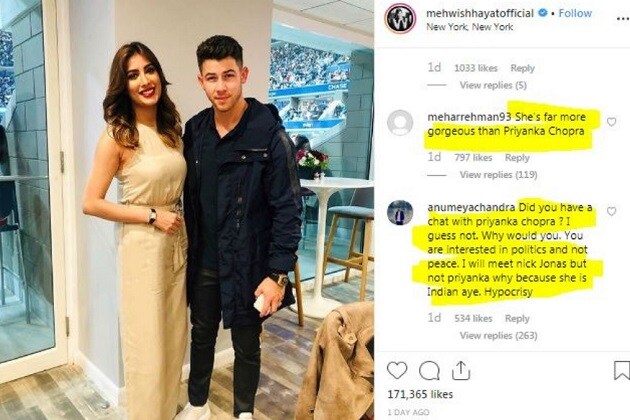Open the three-dot more options menu

pos(622,19)
